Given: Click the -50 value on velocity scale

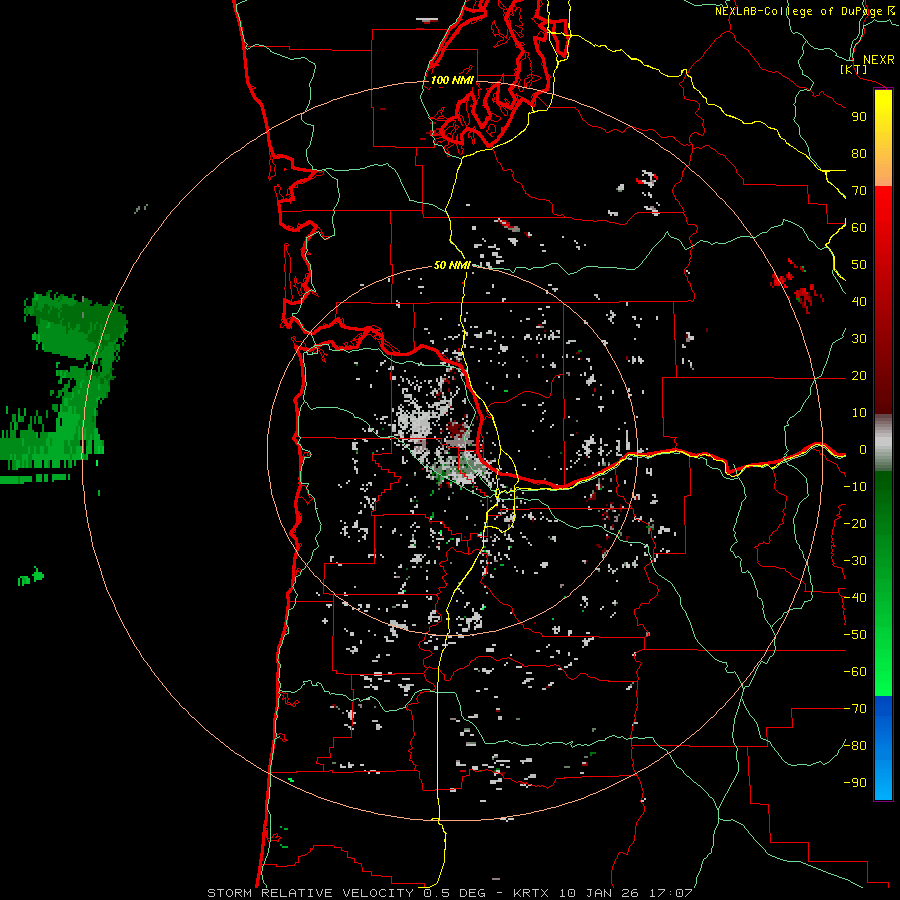Looking at the screenshot, I should 855,635.
